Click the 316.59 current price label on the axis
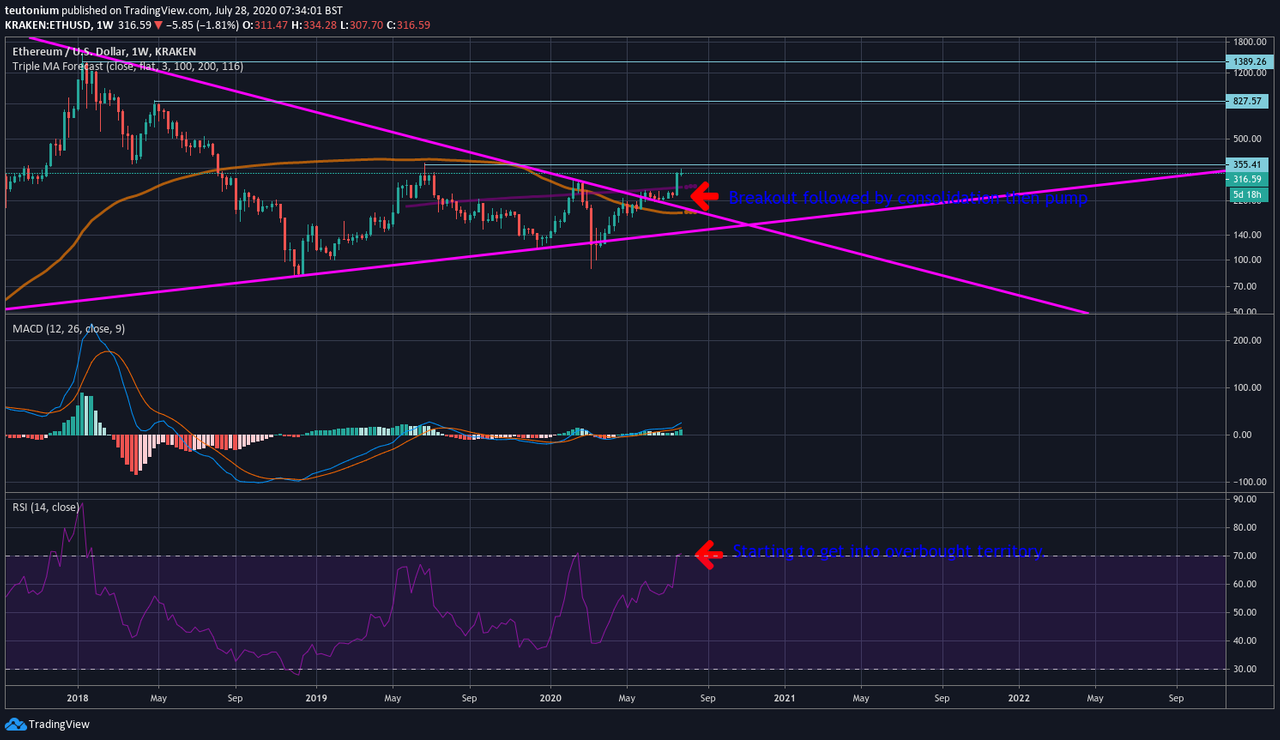Viewport: 1280px width, 740px height. (x=1247, y=179)
